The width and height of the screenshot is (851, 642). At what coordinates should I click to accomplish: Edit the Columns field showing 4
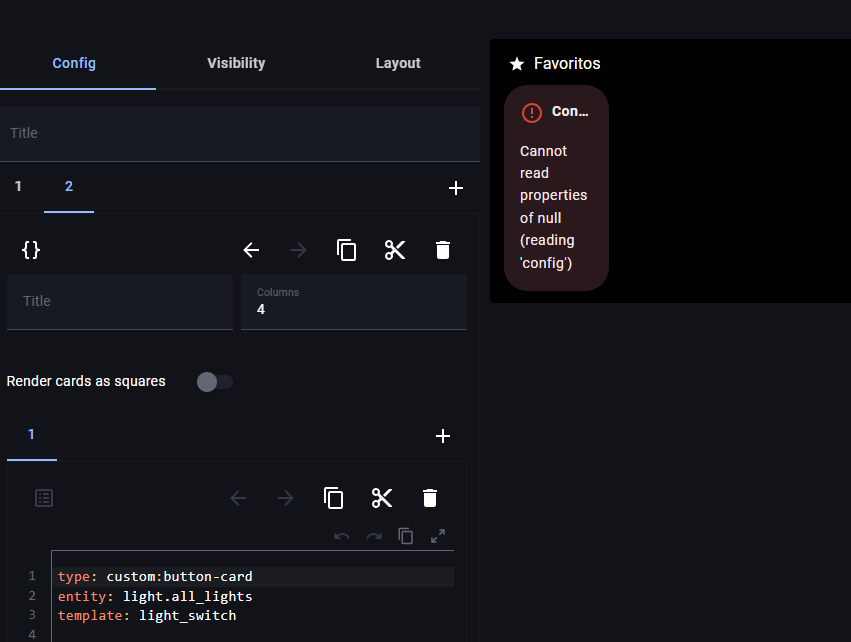coord(354,302)
